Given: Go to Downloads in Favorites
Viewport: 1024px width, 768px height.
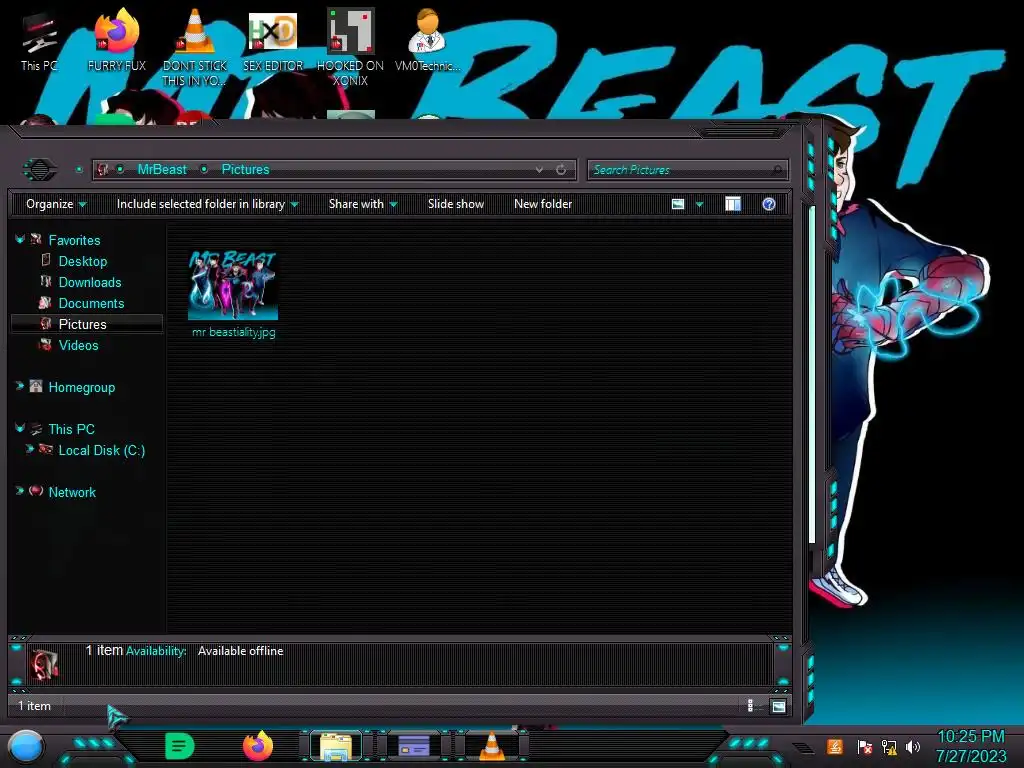Looking at the screenshot, I should click(90, 282).
